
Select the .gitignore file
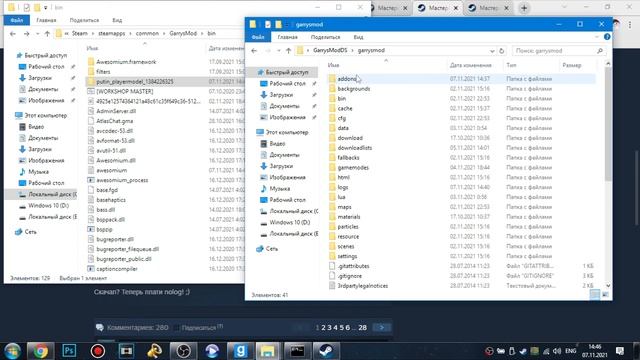coord(349,276)
